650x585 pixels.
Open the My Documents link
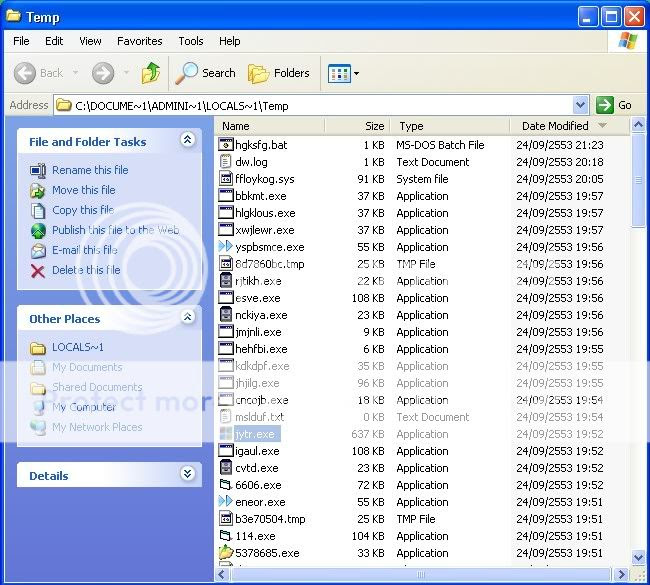click(87, 367)
